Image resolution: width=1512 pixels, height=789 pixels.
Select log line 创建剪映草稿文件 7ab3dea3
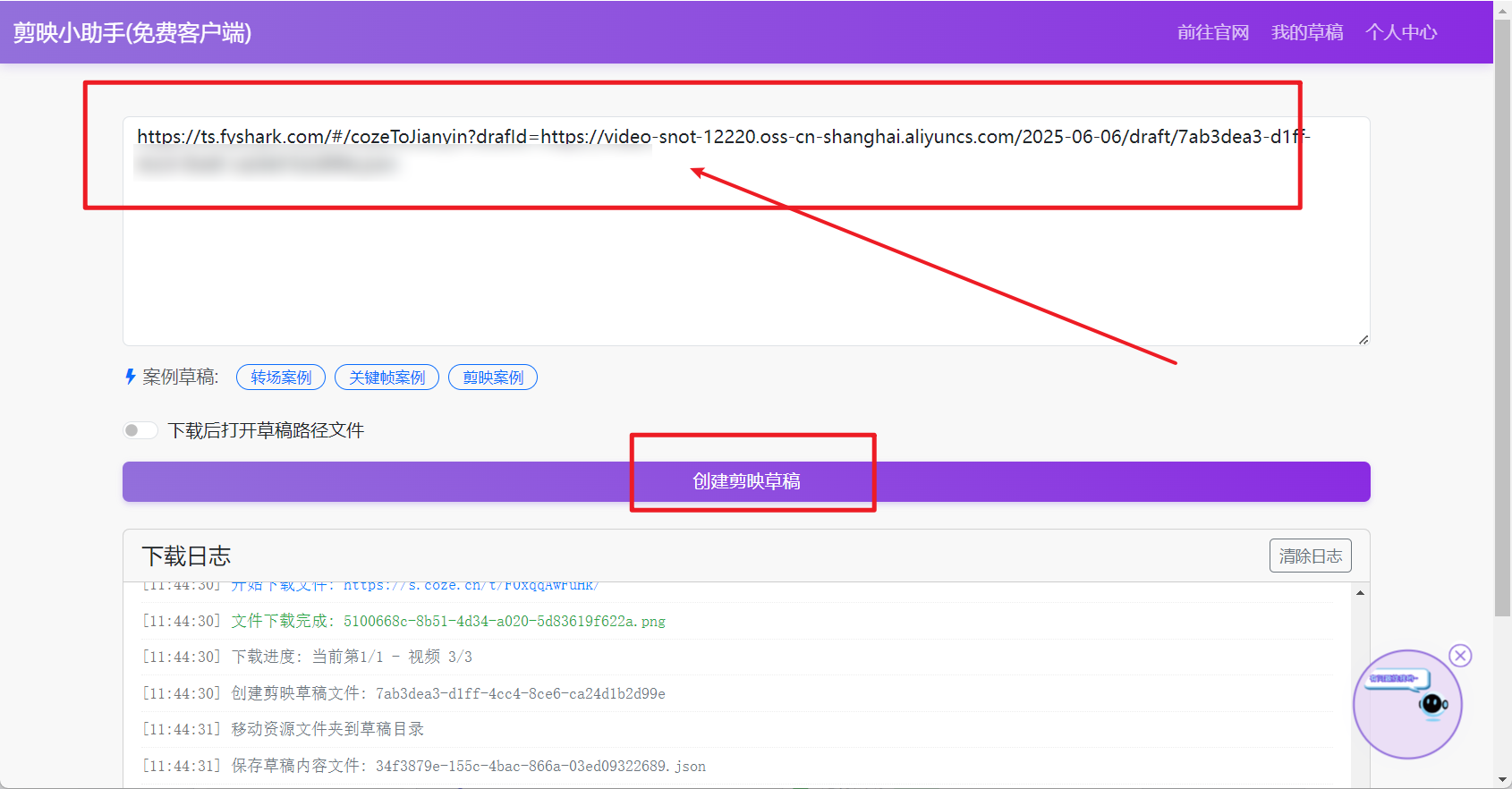pos(403,693)
